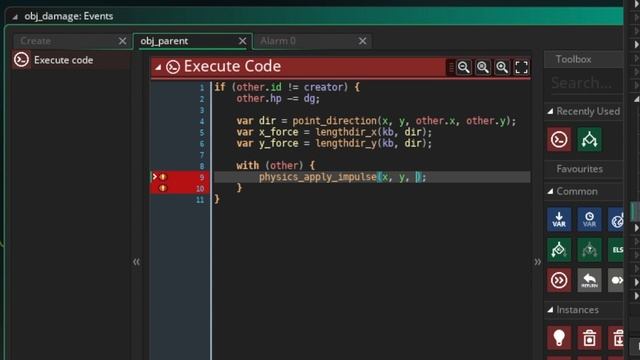Toggle fullscreen for Execute Code editor
640x360 pixels.
tap(521, 67)
